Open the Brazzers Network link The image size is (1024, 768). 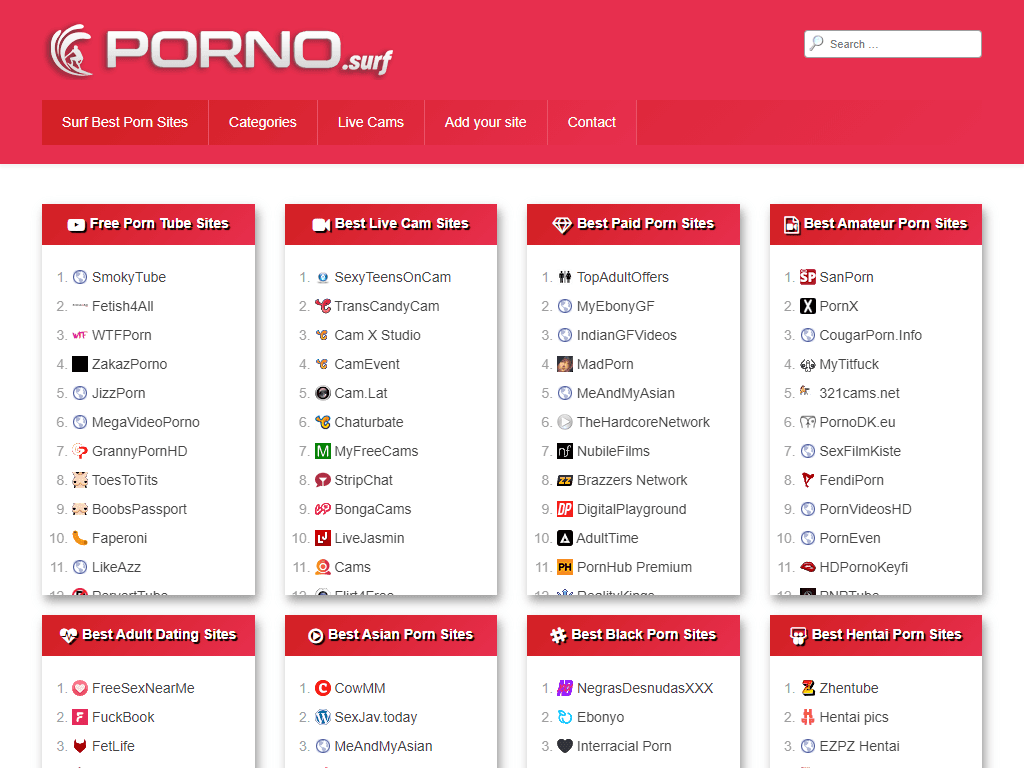click(x=632, y=480)
